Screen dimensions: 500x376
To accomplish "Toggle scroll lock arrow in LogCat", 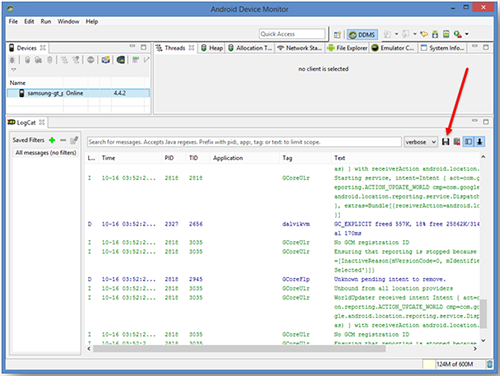I will click(x=480, y=142).
